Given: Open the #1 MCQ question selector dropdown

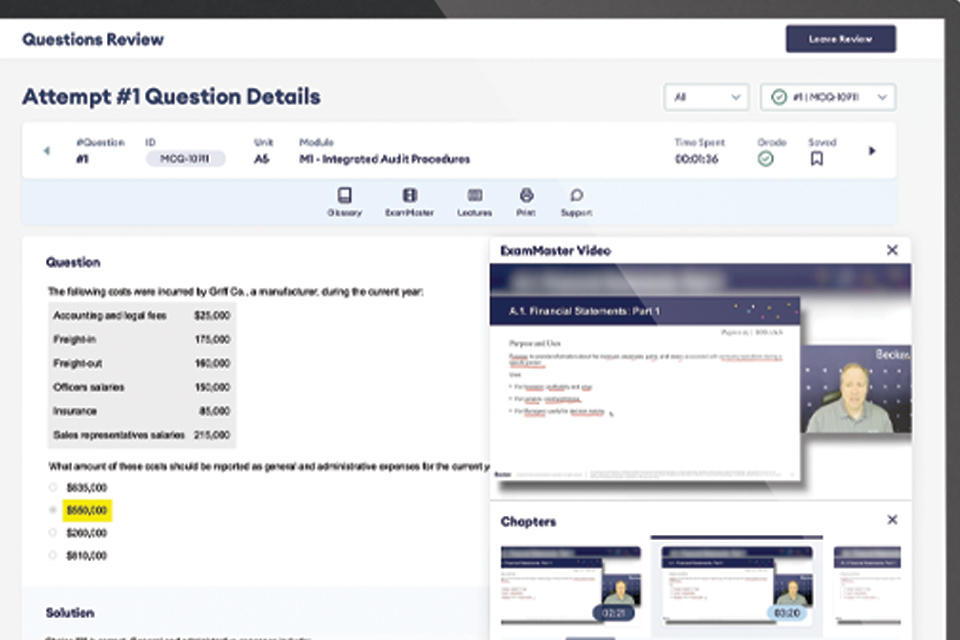Looking at the screenshot, I should pyautogui.click(x=828, y=97).
